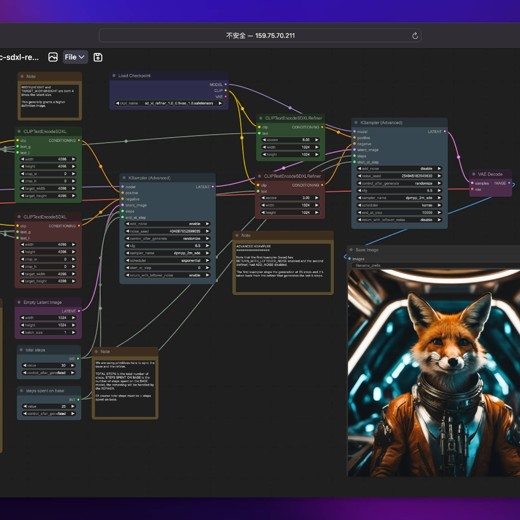Toggle add_noise currently set to disable
The image size is (520, 520).
pyautogui.click(x=399, y=169)
